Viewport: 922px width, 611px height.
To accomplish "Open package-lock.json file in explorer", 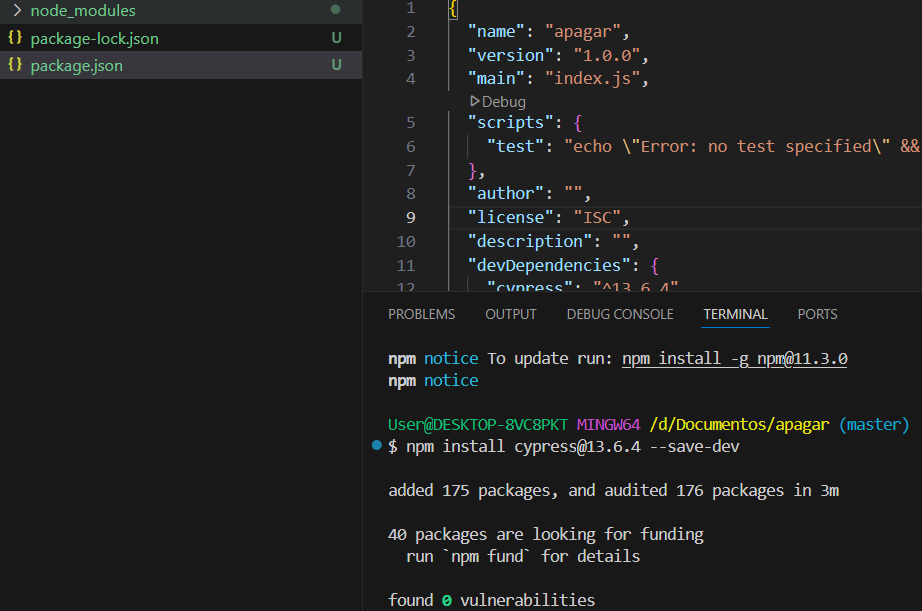I will pos(95,39).
